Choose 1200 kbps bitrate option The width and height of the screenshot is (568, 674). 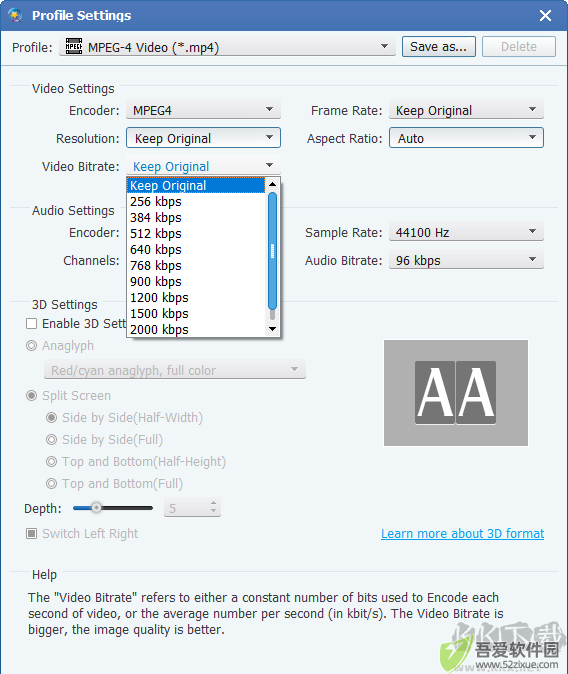(x=196, y=297)
